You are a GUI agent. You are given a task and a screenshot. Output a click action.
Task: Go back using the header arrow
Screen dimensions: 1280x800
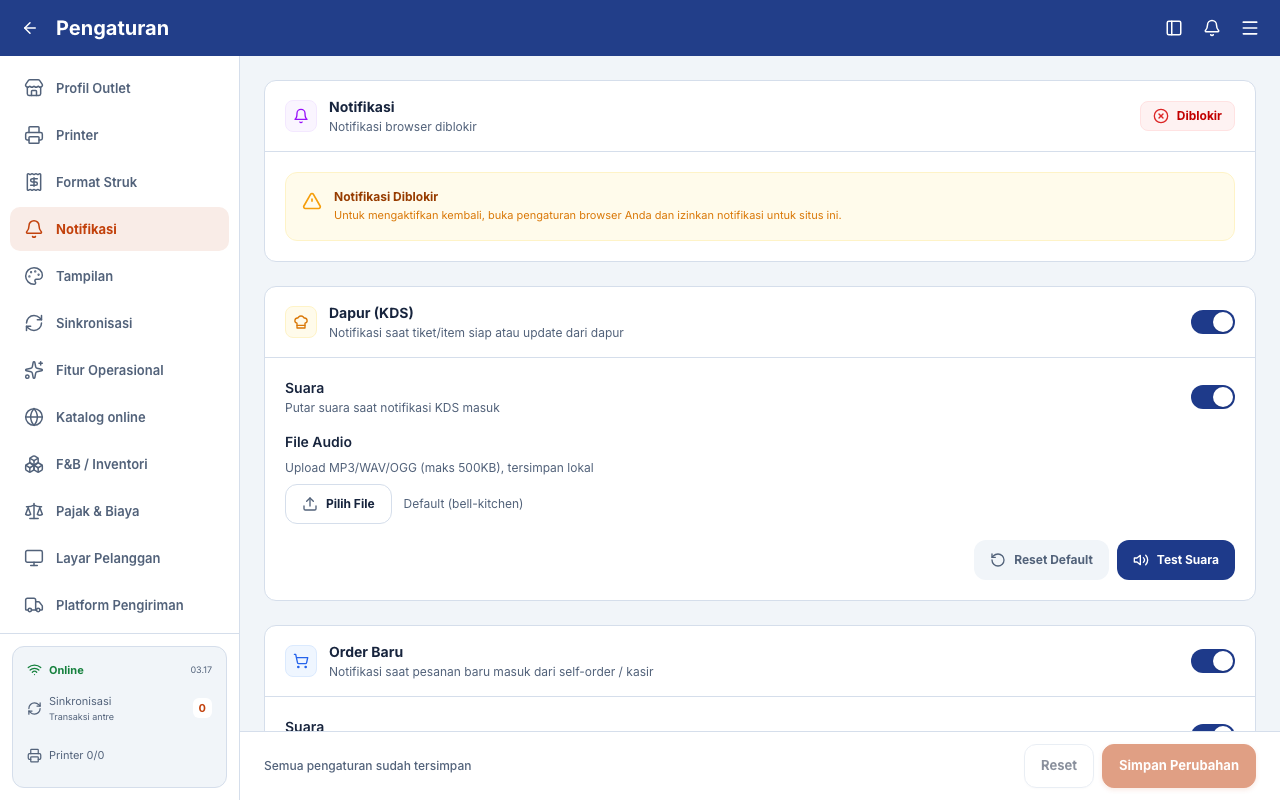(30, 28)
